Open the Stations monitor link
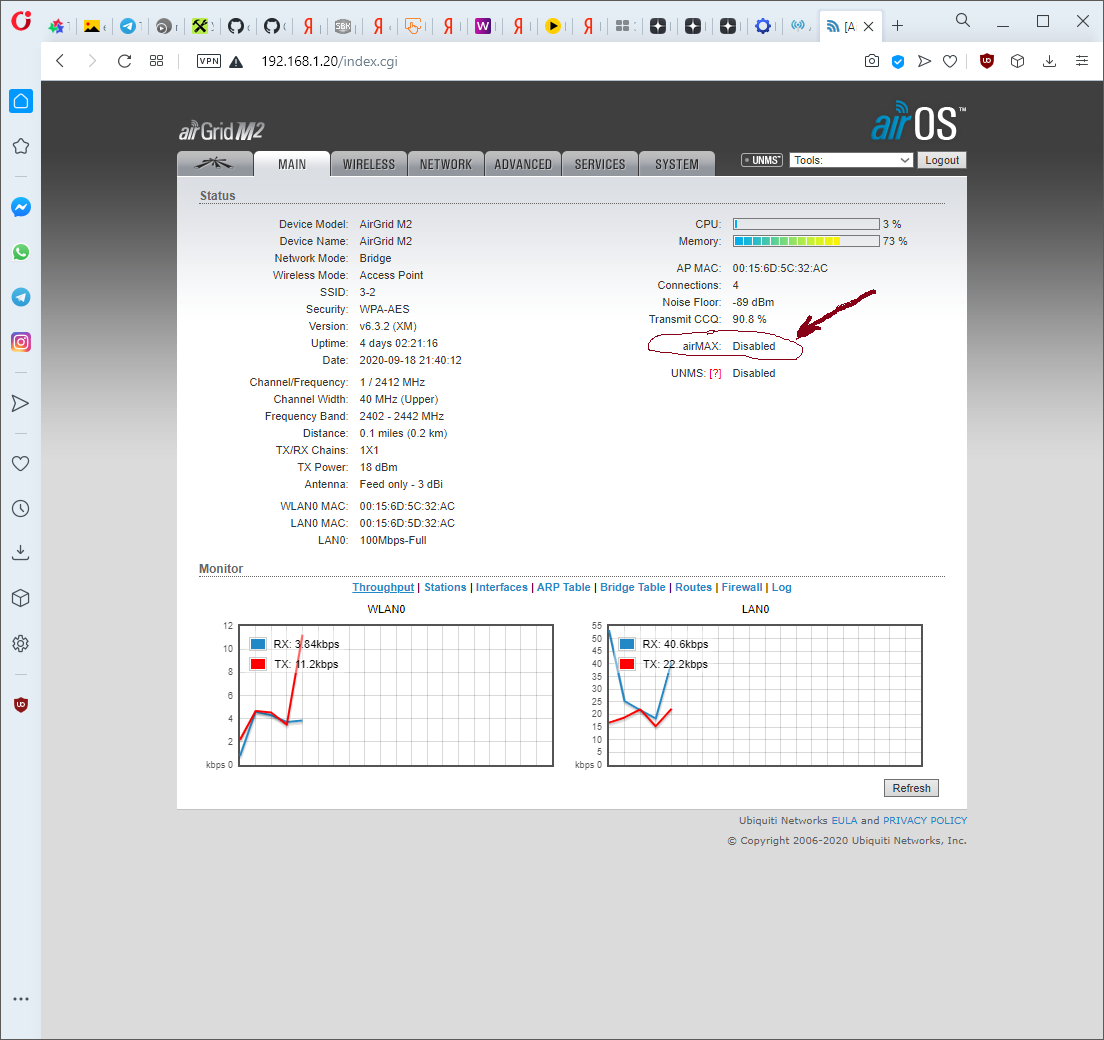Viewport: 1104px width, 1040px height. click(445, 587)
